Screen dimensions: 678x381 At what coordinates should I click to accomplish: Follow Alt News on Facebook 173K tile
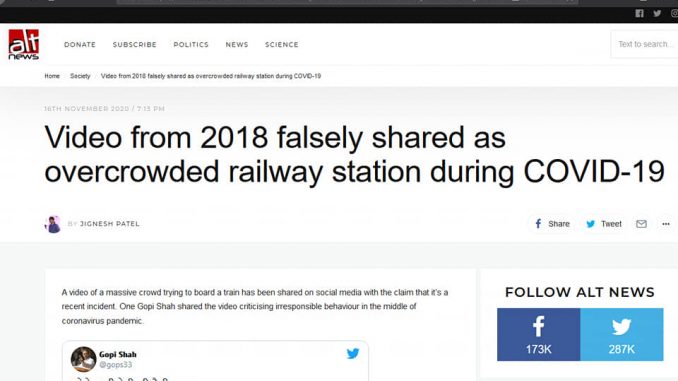point(538,334)
